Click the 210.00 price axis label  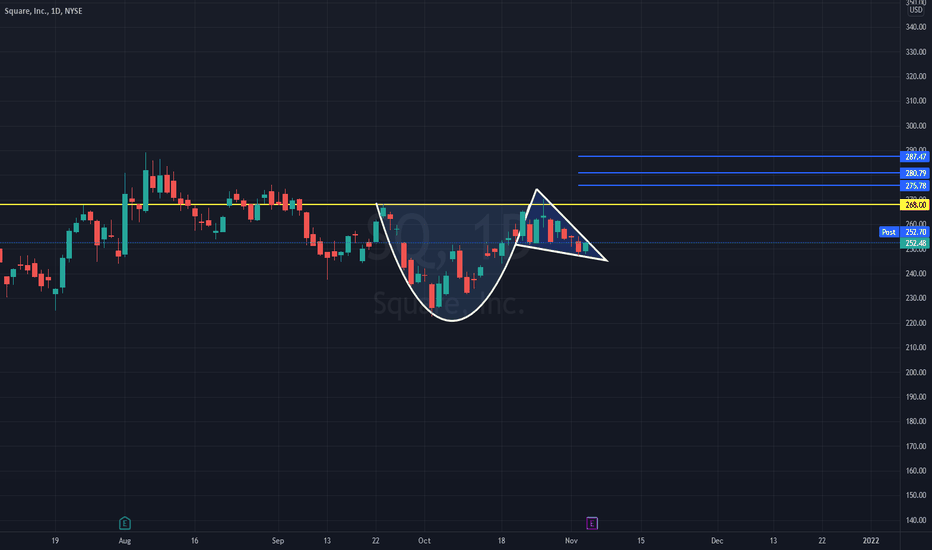[x=916, y=347]
